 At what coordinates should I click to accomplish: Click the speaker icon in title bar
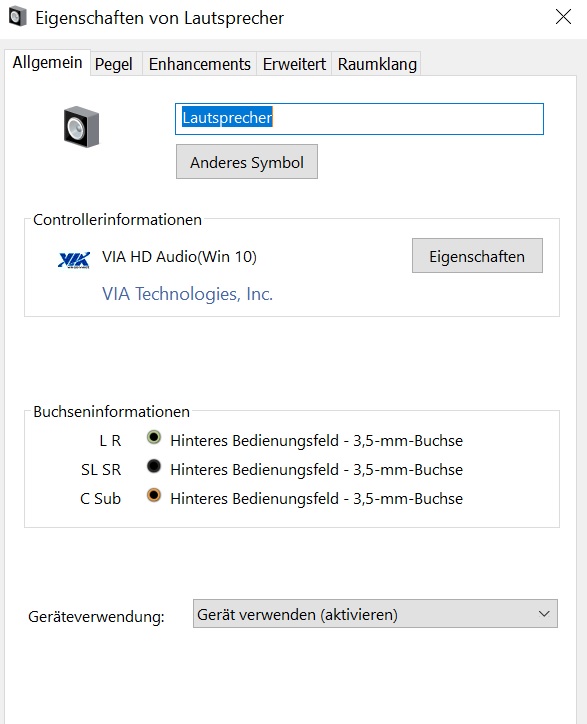pos(18,17)
